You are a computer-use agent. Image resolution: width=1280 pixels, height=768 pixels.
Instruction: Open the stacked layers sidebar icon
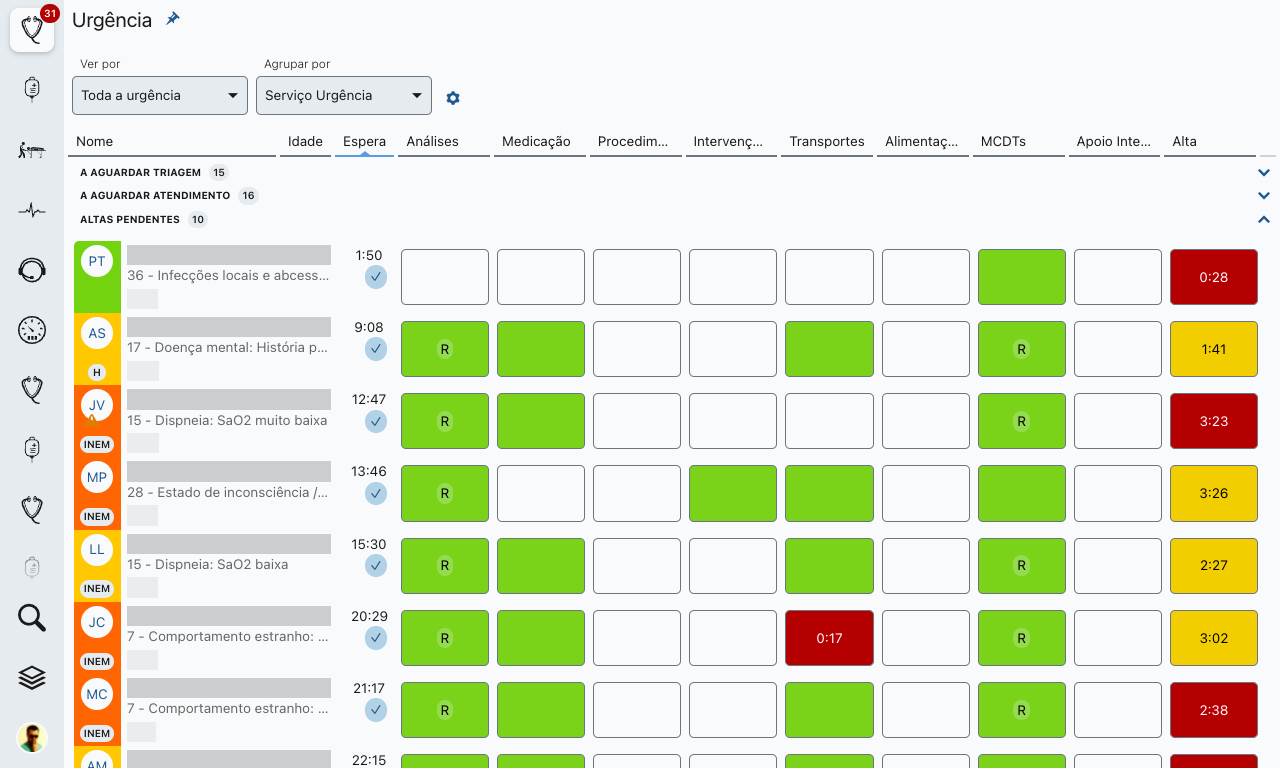pos(32,678)
